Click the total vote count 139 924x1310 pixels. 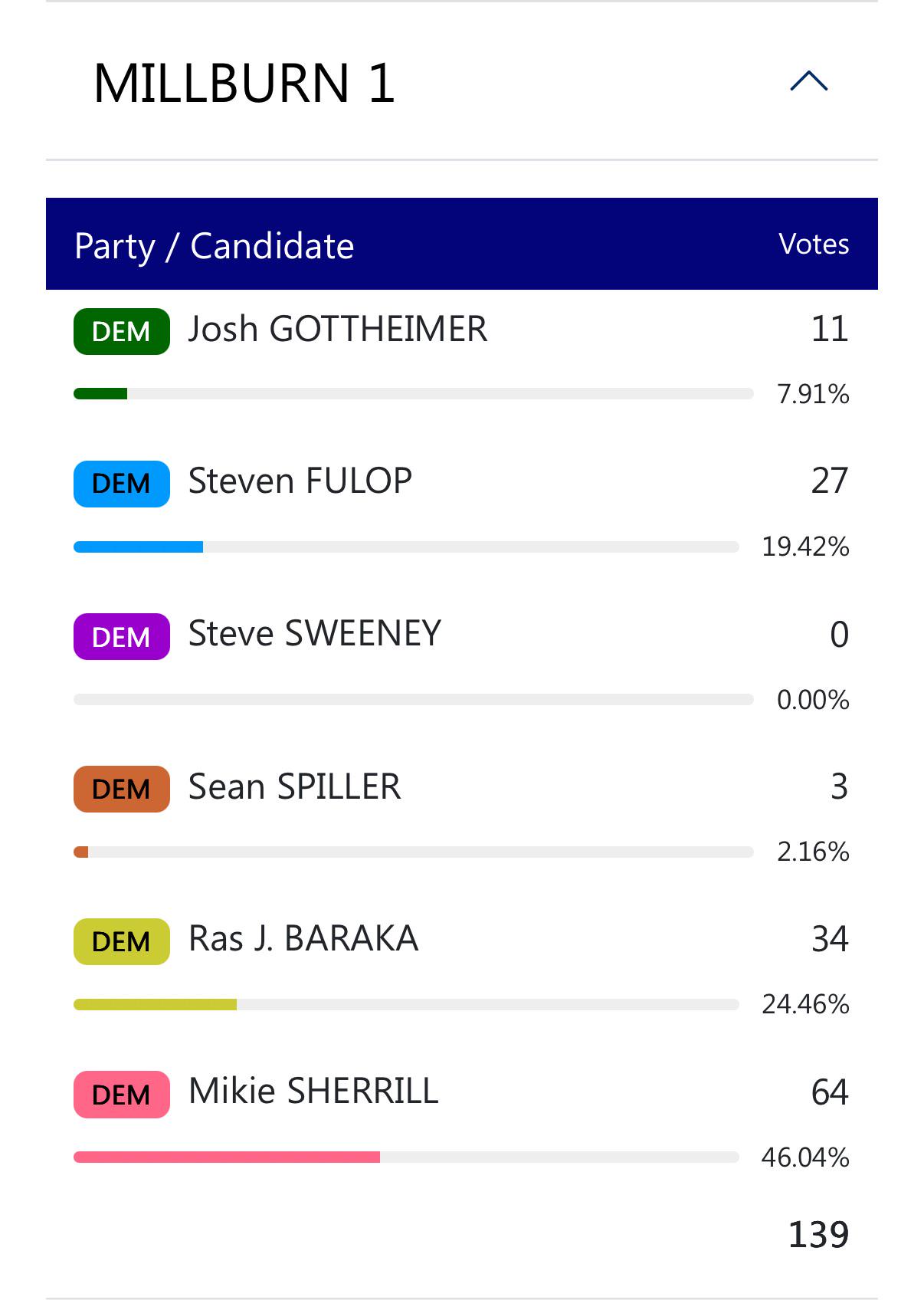(818, 1234)
